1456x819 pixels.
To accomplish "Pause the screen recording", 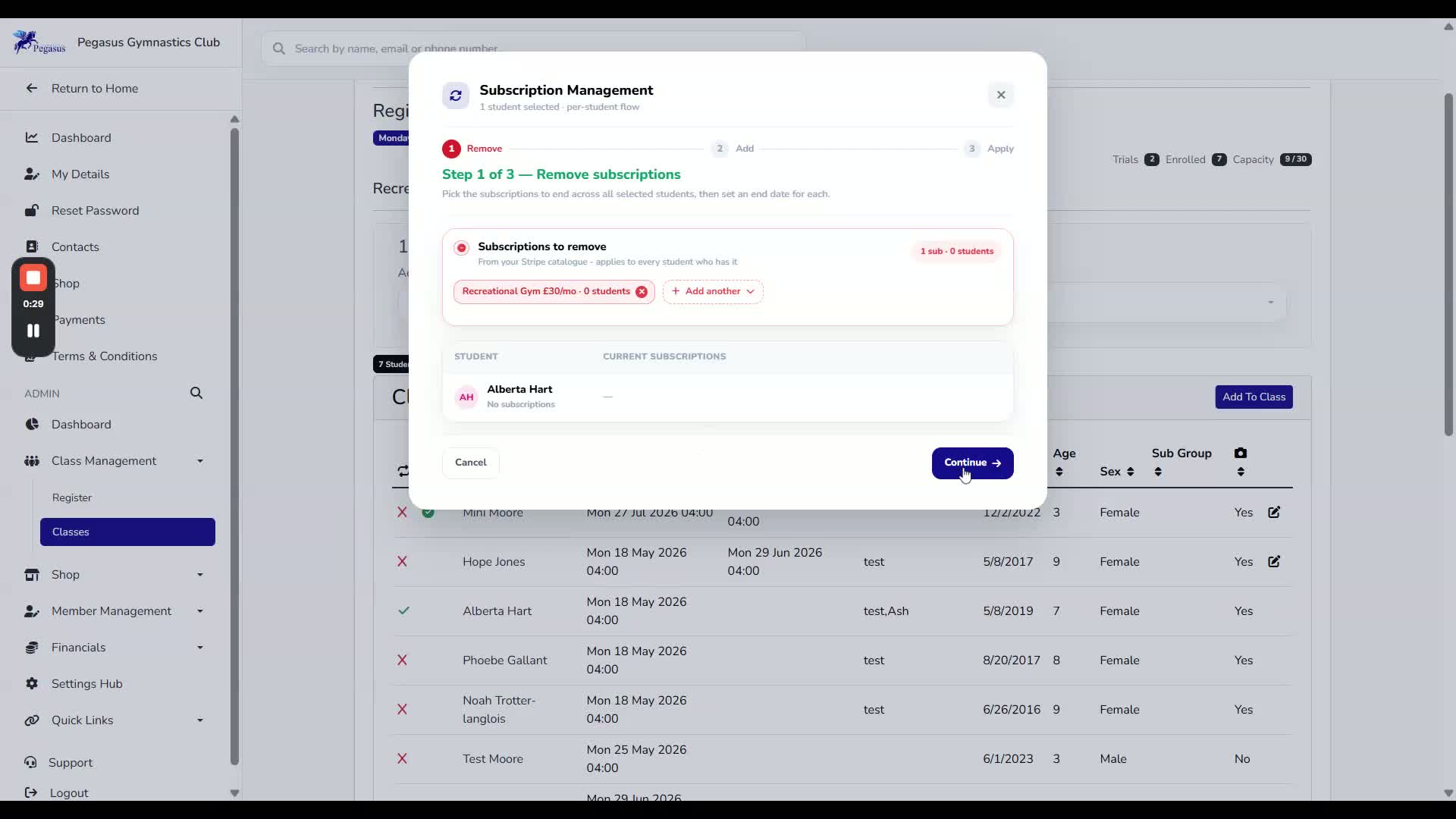I will coord(33,331).
